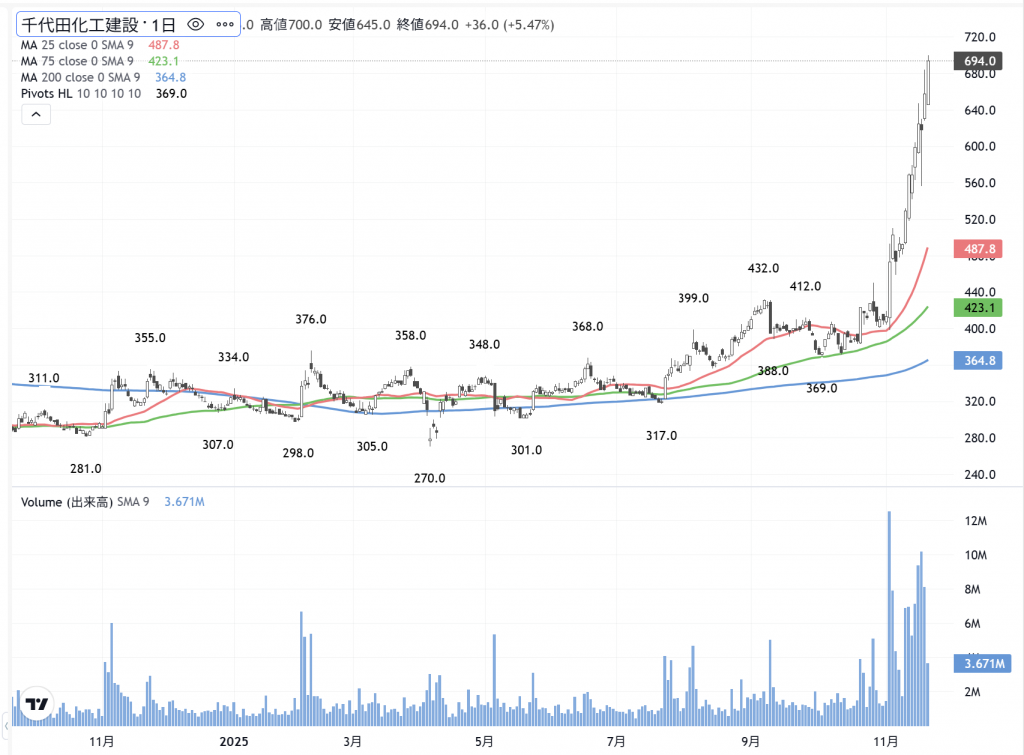Open the three-dot more menu beside symbol title
This screenshot has width=1024, height=755.
[224, 24]
